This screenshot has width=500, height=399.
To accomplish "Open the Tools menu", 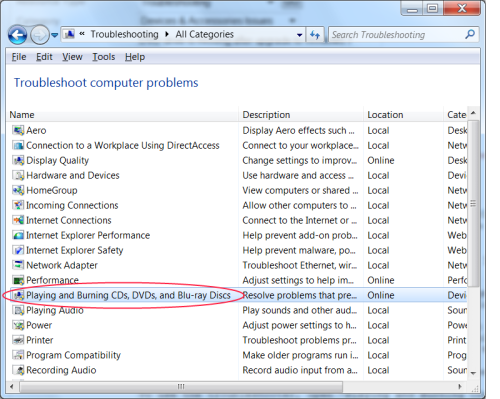I will pyautogui.click(x=104, y=57).
